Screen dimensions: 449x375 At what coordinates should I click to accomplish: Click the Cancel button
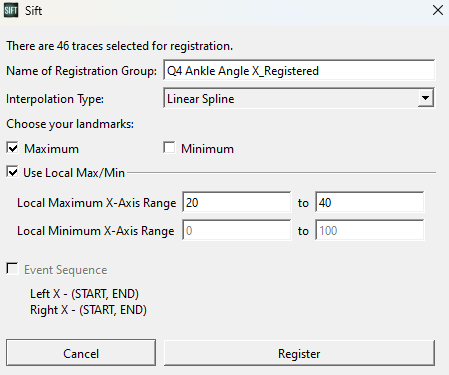click(x=81, y=353)
